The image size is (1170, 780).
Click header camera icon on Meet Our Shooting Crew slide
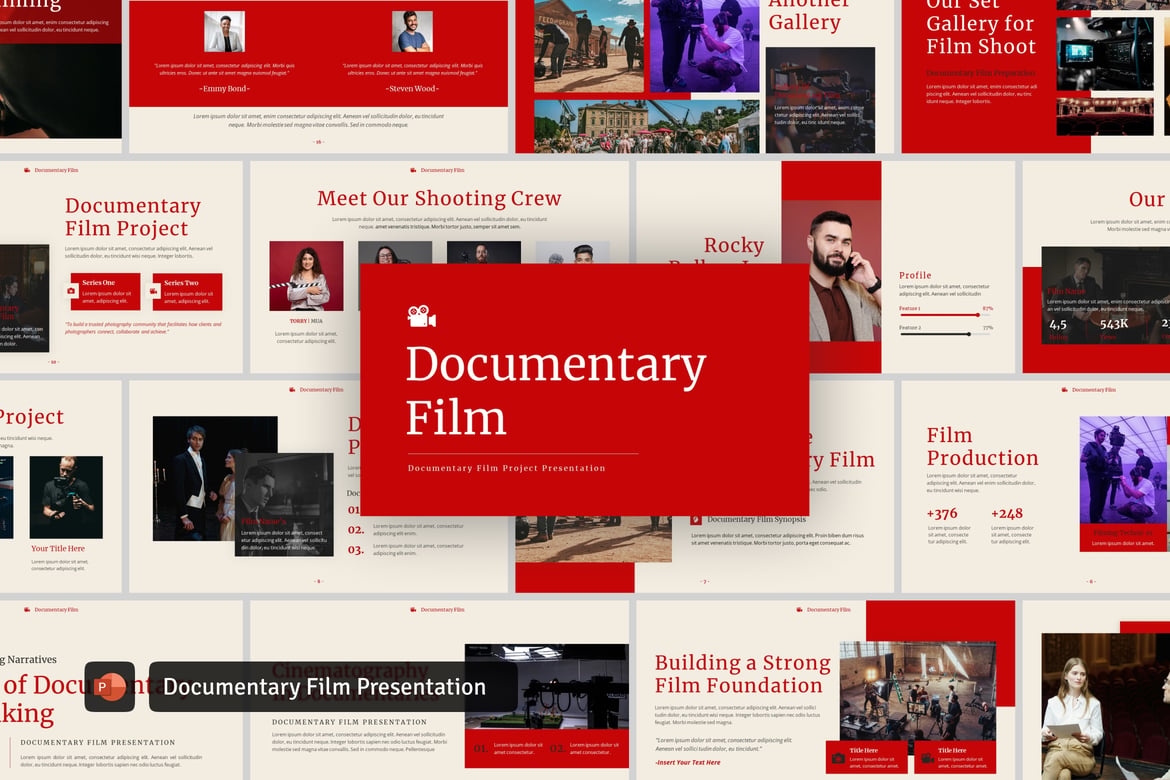413,170
